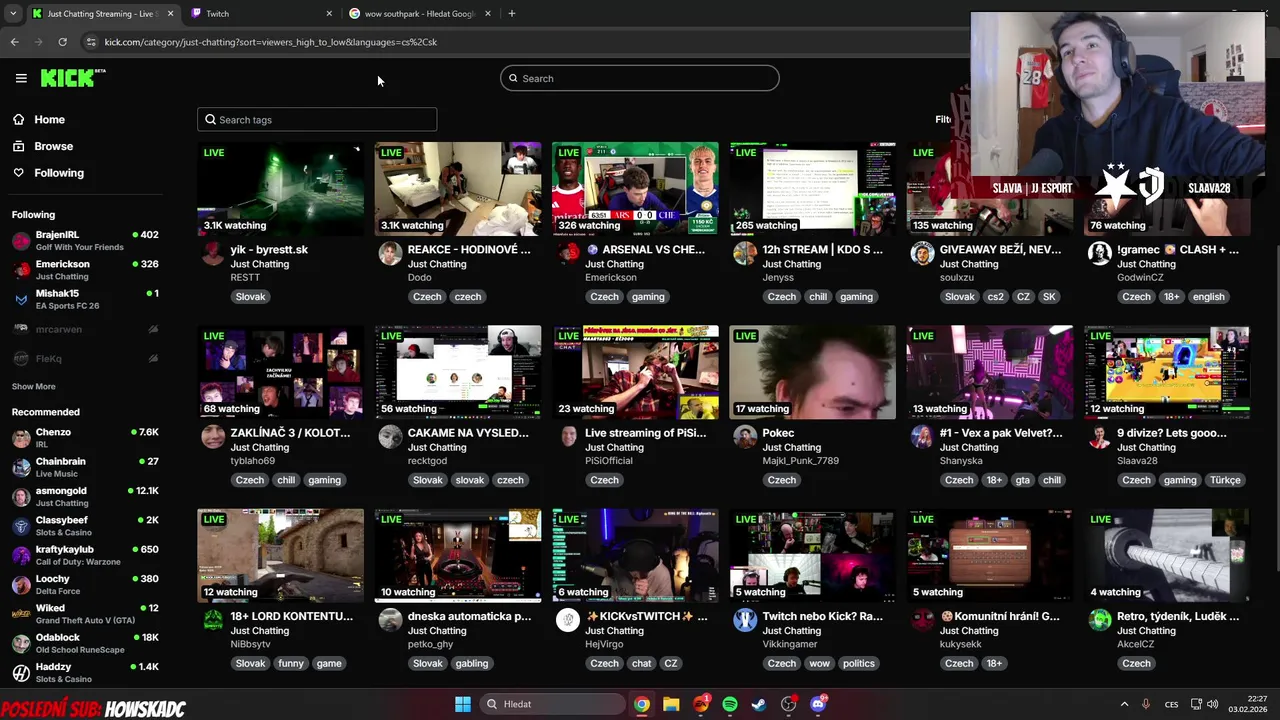Switch to the wow southpark Google tab
Viewport: 1280px width, 720px height.
click(x=420, y=14)
